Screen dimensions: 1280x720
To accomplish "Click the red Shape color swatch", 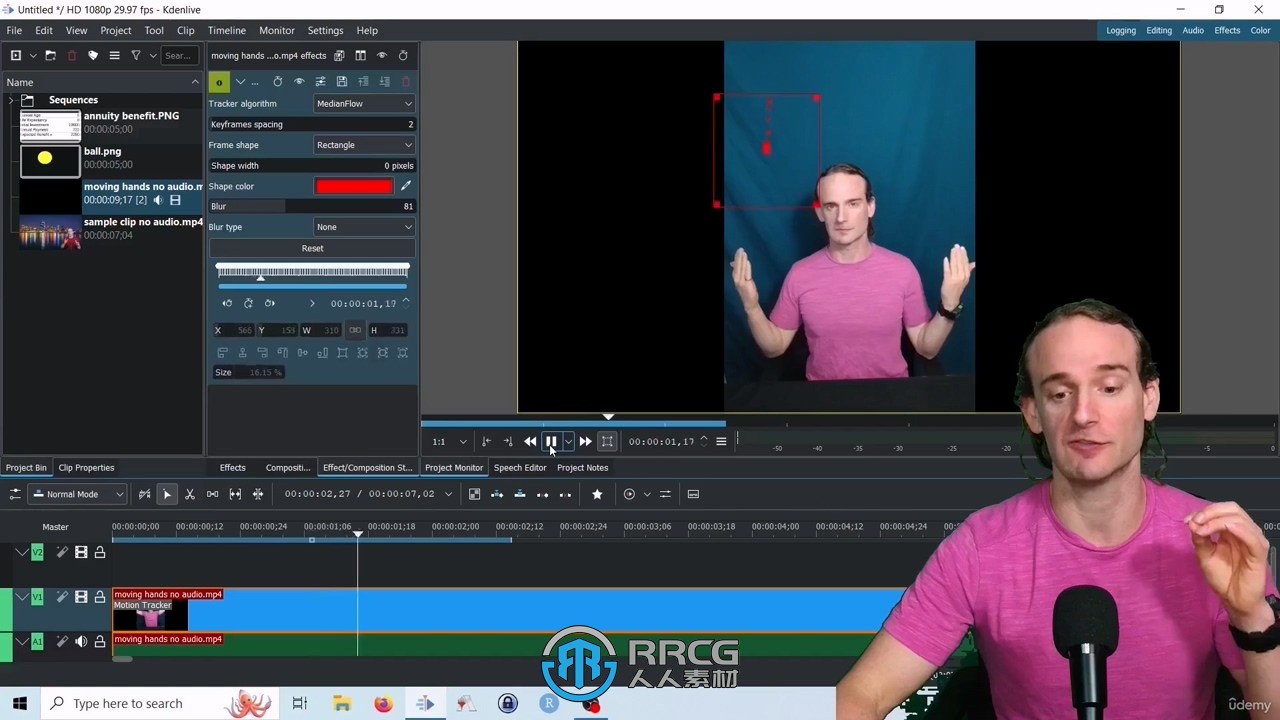I will click(354, 186).
